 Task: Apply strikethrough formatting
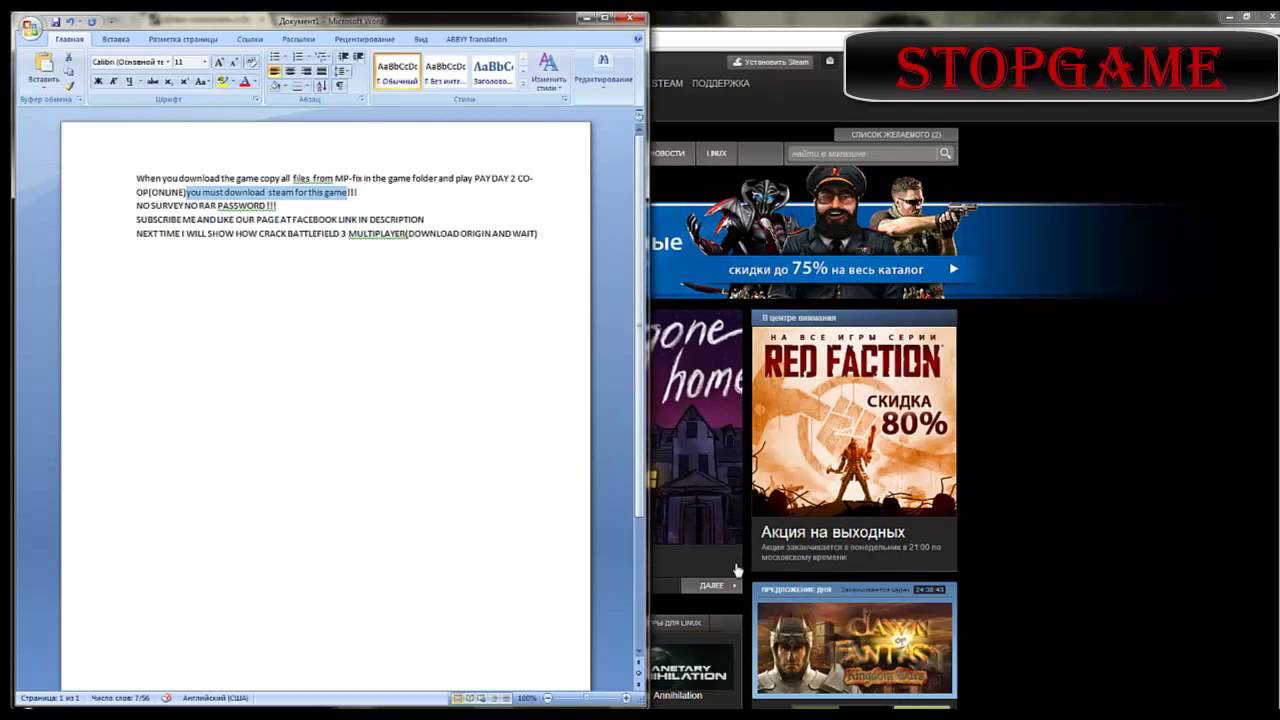tap(152, 81)
